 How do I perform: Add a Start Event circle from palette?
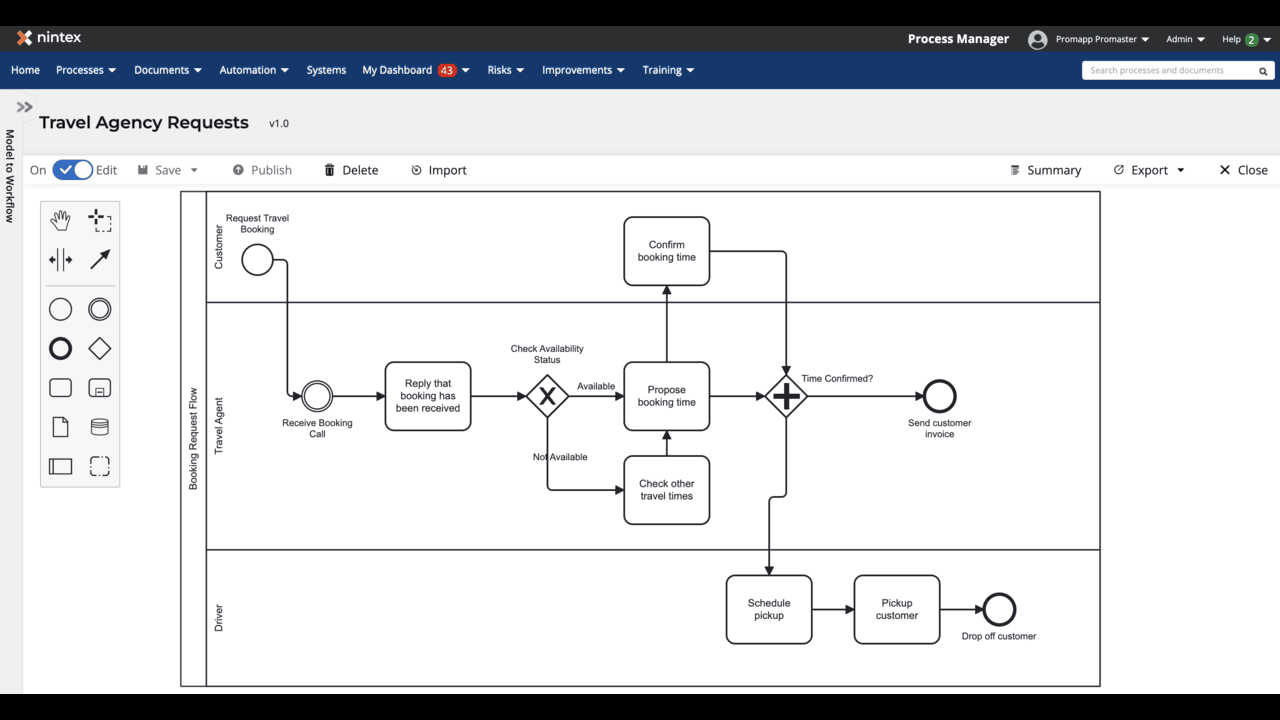click(x=61, y=310)
